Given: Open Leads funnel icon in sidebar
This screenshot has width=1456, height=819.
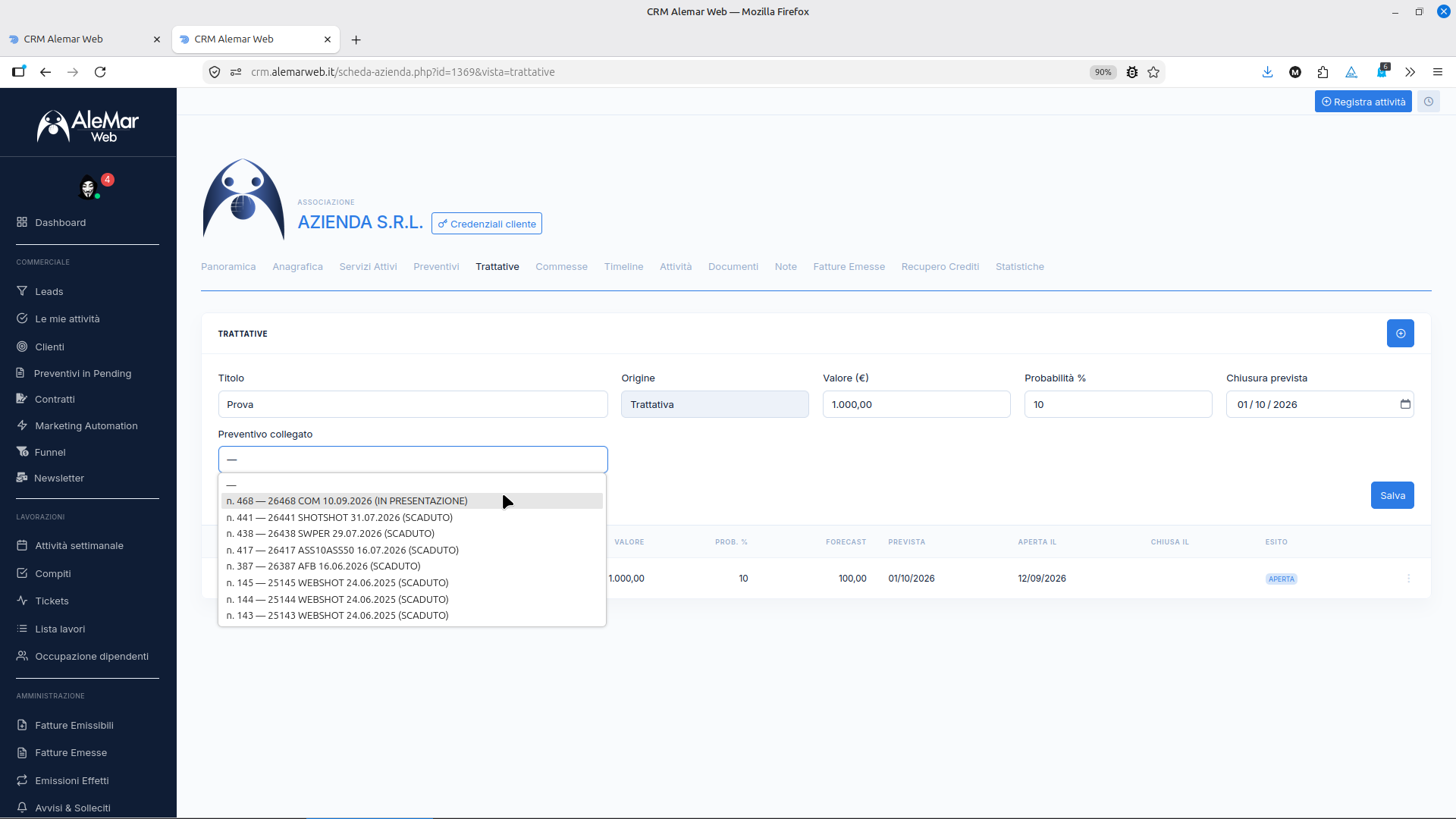Looking at the screenshot, I should coord(22,291).
